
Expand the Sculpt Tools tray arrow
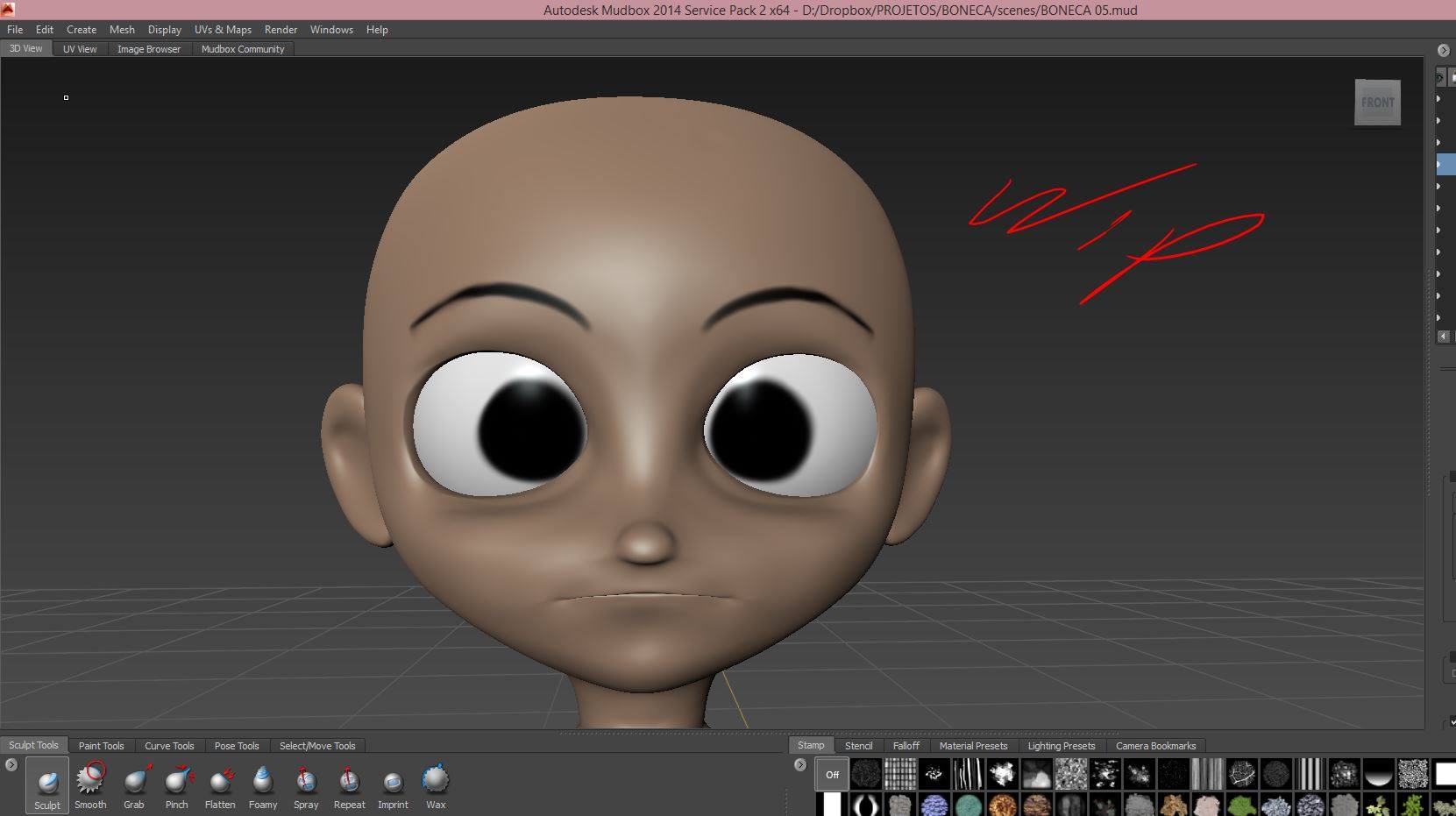click(x=11, y=765)
